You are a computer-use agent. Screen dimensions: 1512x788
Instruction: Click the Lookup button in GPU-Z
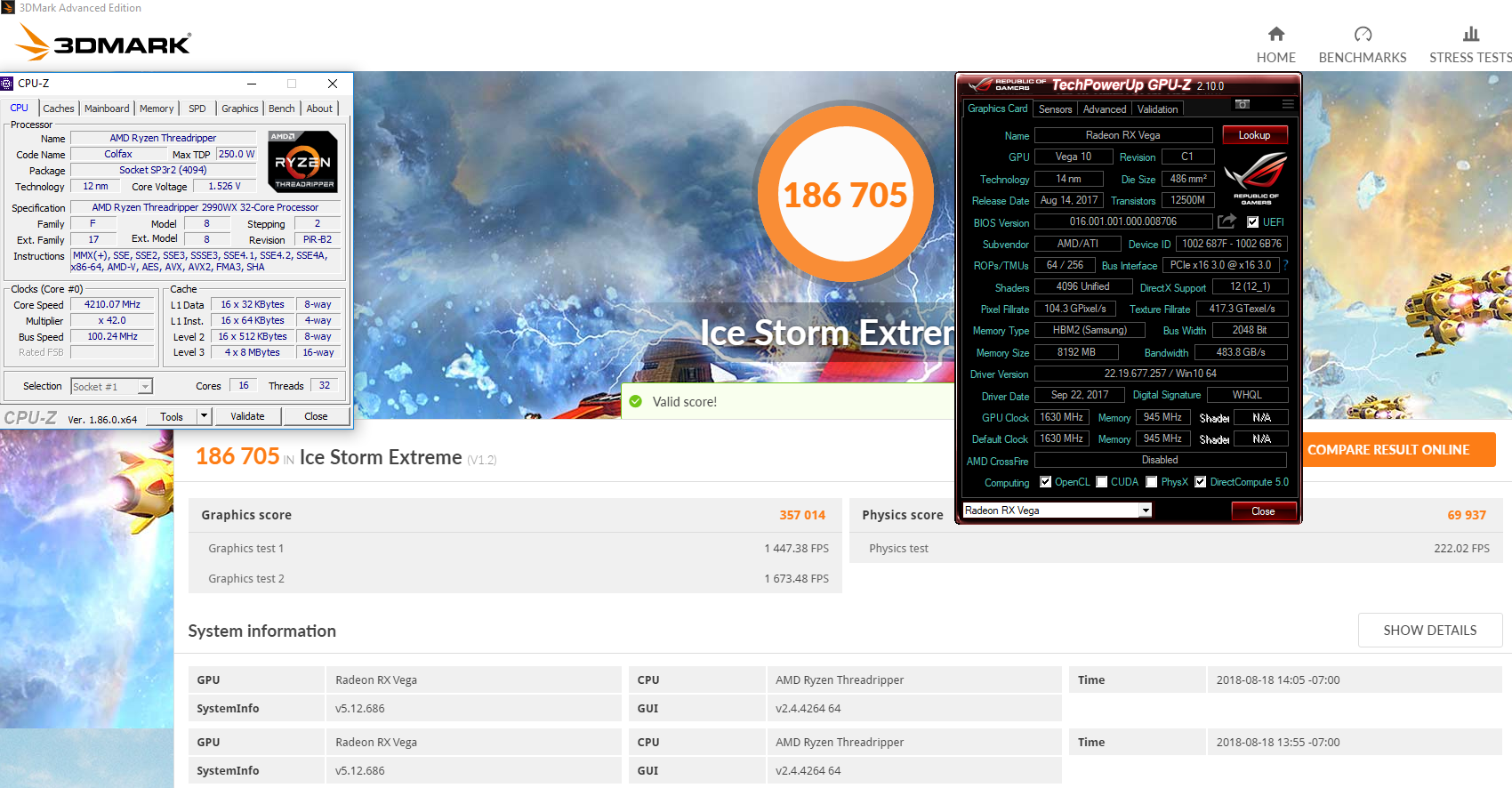point(1255,135)
